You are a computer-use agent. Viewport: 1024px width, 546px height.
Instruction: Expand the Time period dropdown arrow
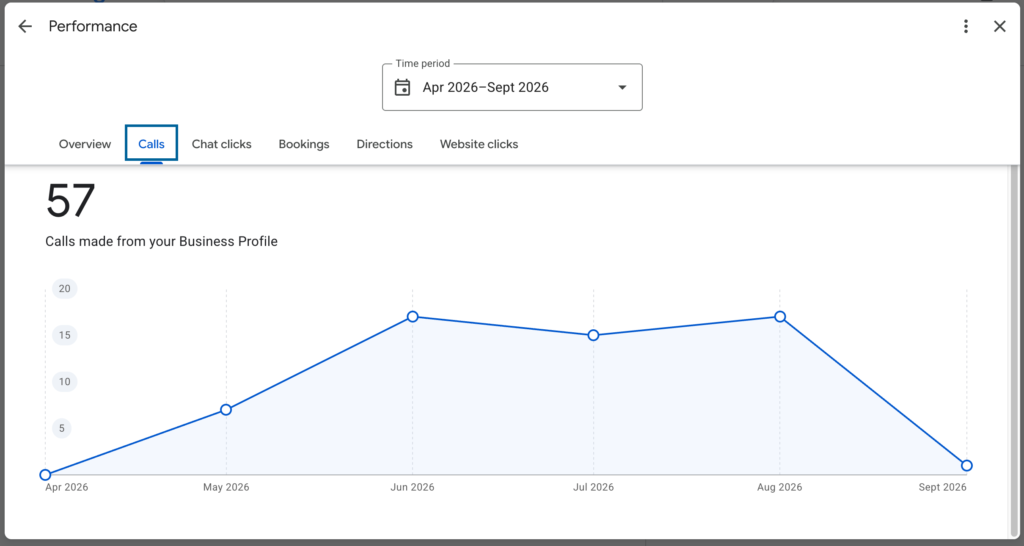click(x=622, y=88)
